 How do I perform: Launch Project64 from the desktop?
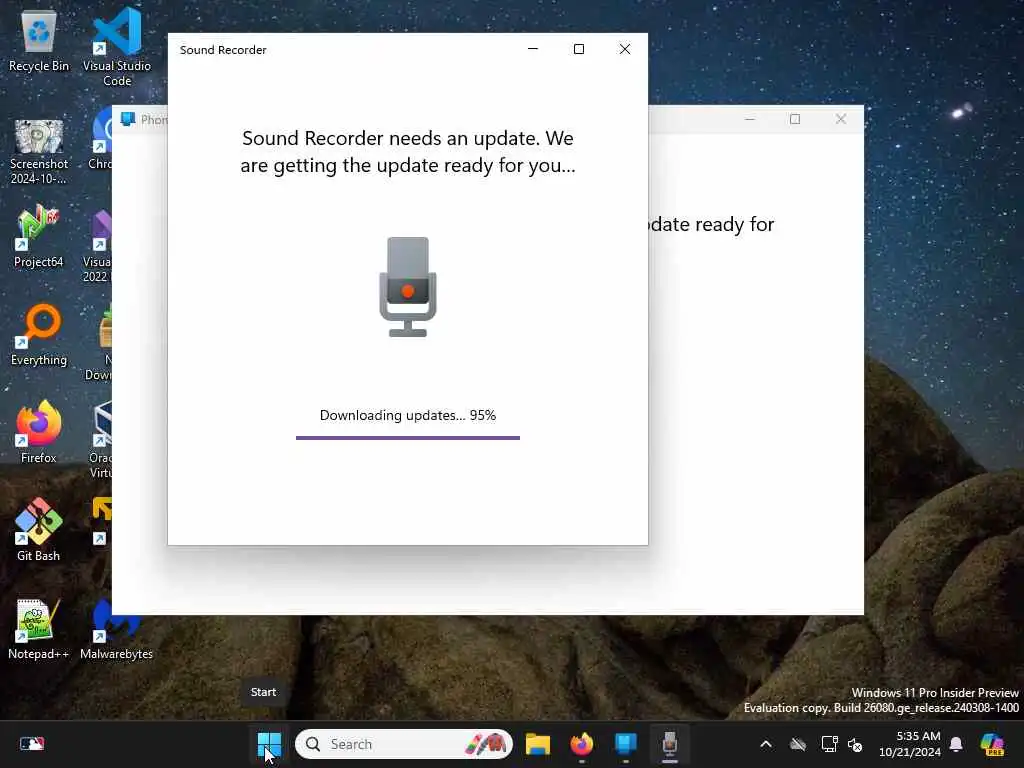coord(39,236)
